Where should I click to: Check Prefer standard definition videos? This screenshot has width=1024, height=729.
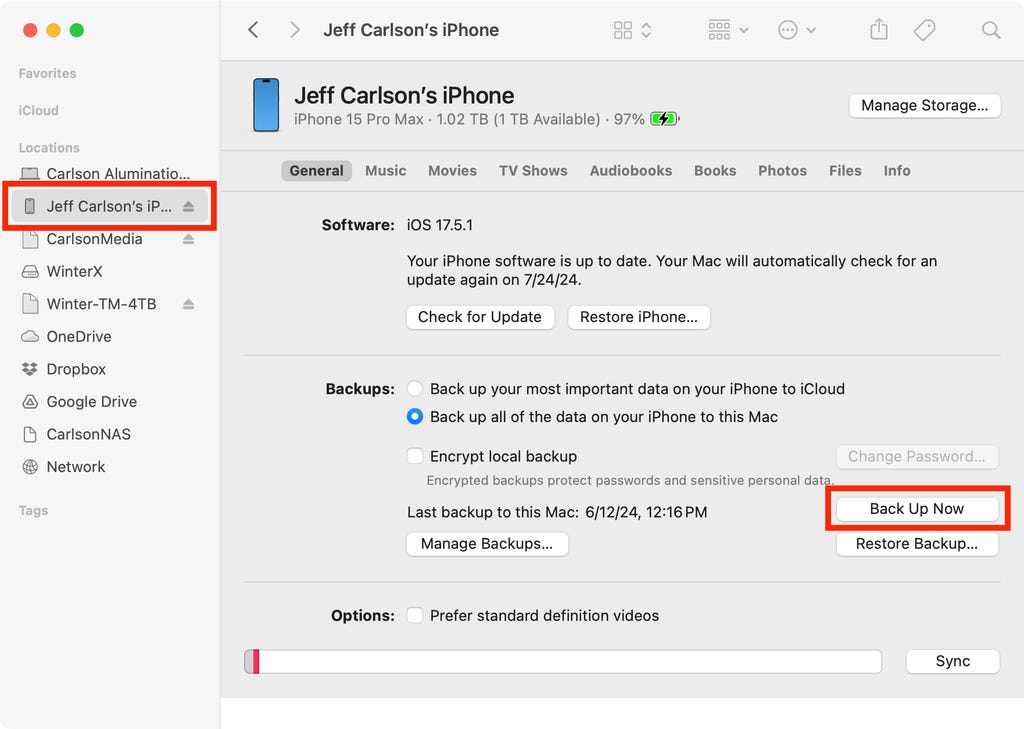(x=415, y=616)
